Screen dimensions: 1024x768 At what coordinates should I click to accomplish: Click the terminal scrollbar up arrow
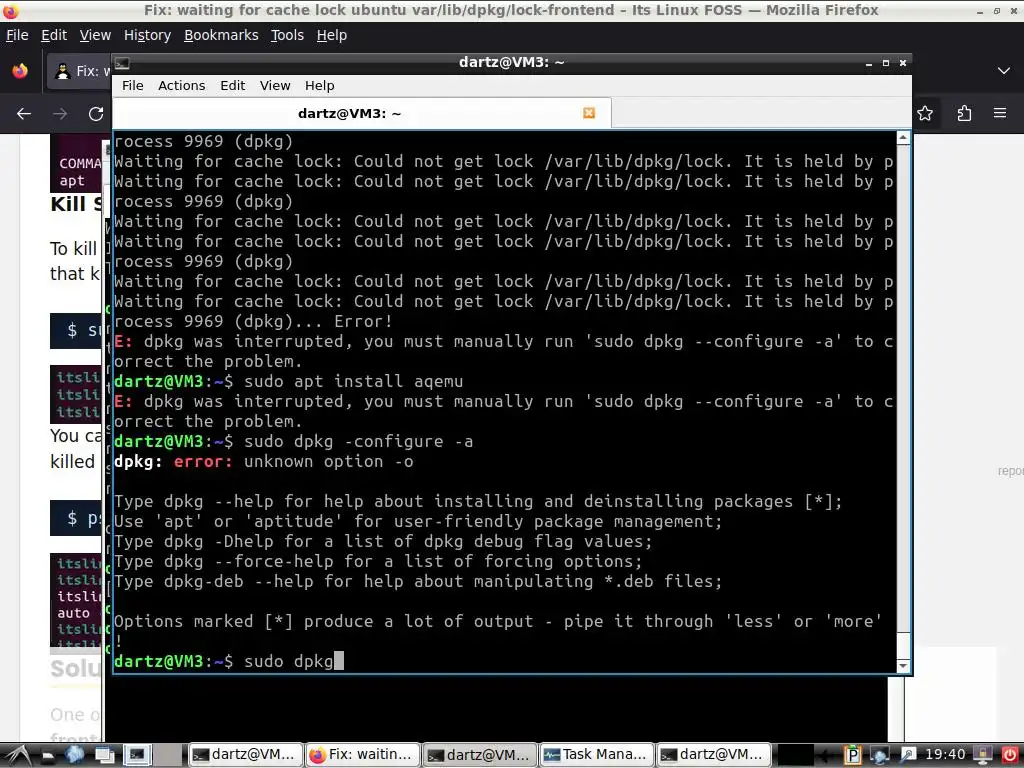903,137
